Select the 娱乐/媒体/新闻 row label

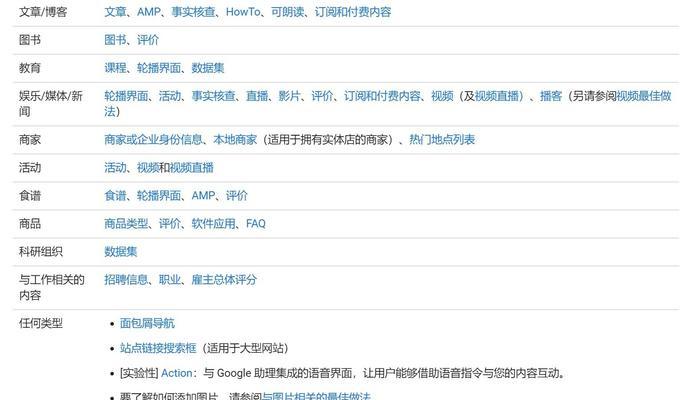click(51, 104)
